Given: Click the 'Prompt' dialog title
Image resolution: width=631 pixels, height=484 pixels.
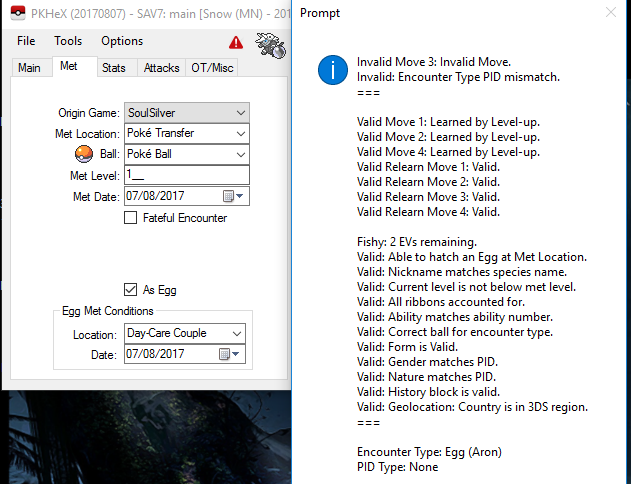Looking at the screenshot, I should click(320, 13).
